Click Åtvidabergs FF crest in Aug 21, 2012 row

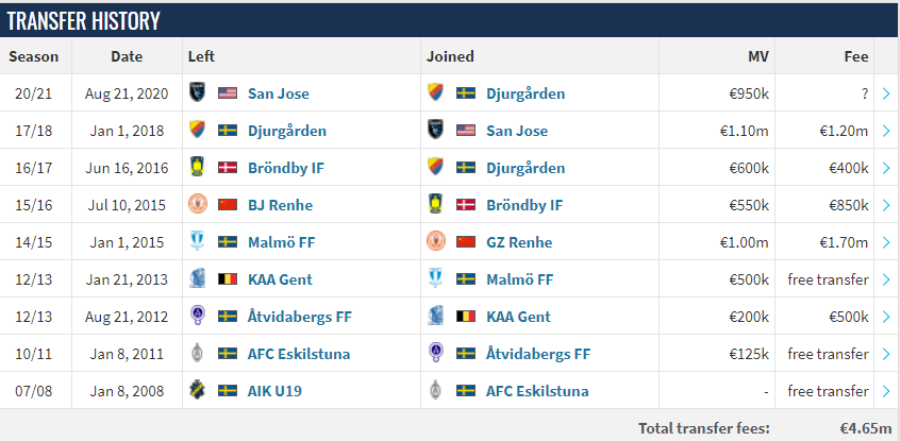point(197,317)
